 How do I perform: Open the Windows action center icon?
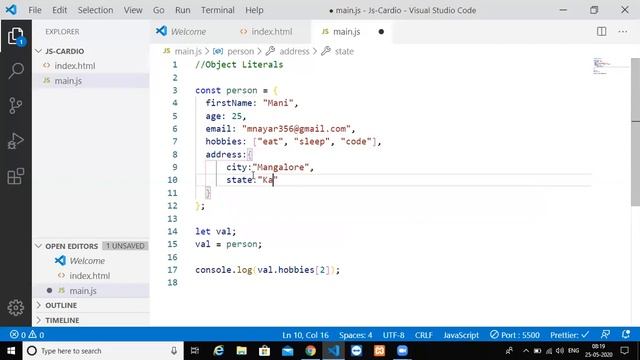click(x=624, y=351)
